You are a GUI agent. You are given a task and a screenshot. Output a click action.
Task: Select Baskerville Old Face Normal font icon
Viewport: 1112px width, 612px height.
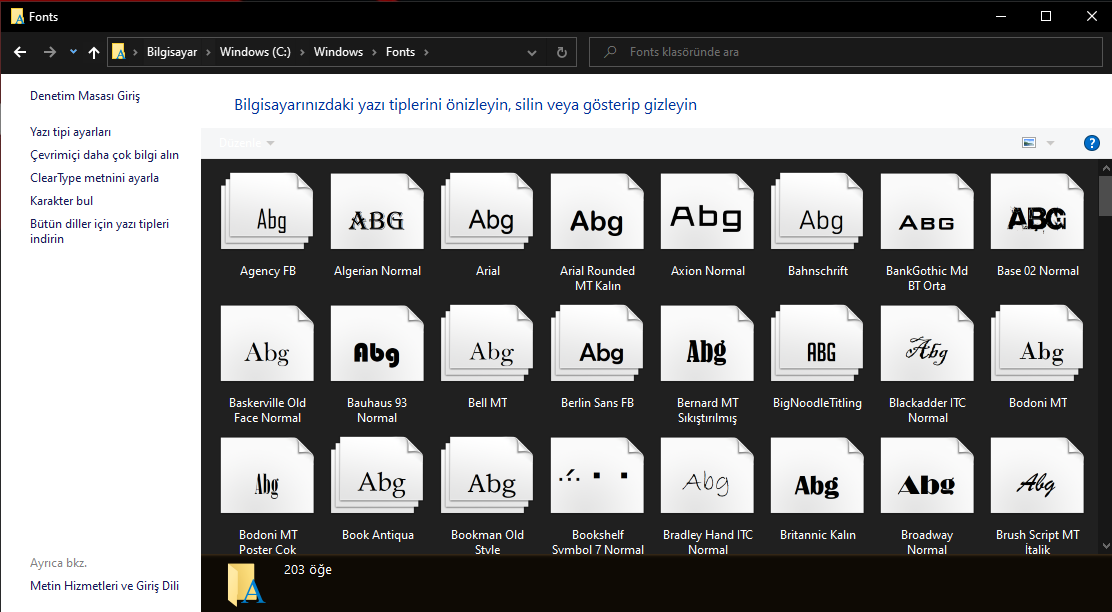(267, 343)
